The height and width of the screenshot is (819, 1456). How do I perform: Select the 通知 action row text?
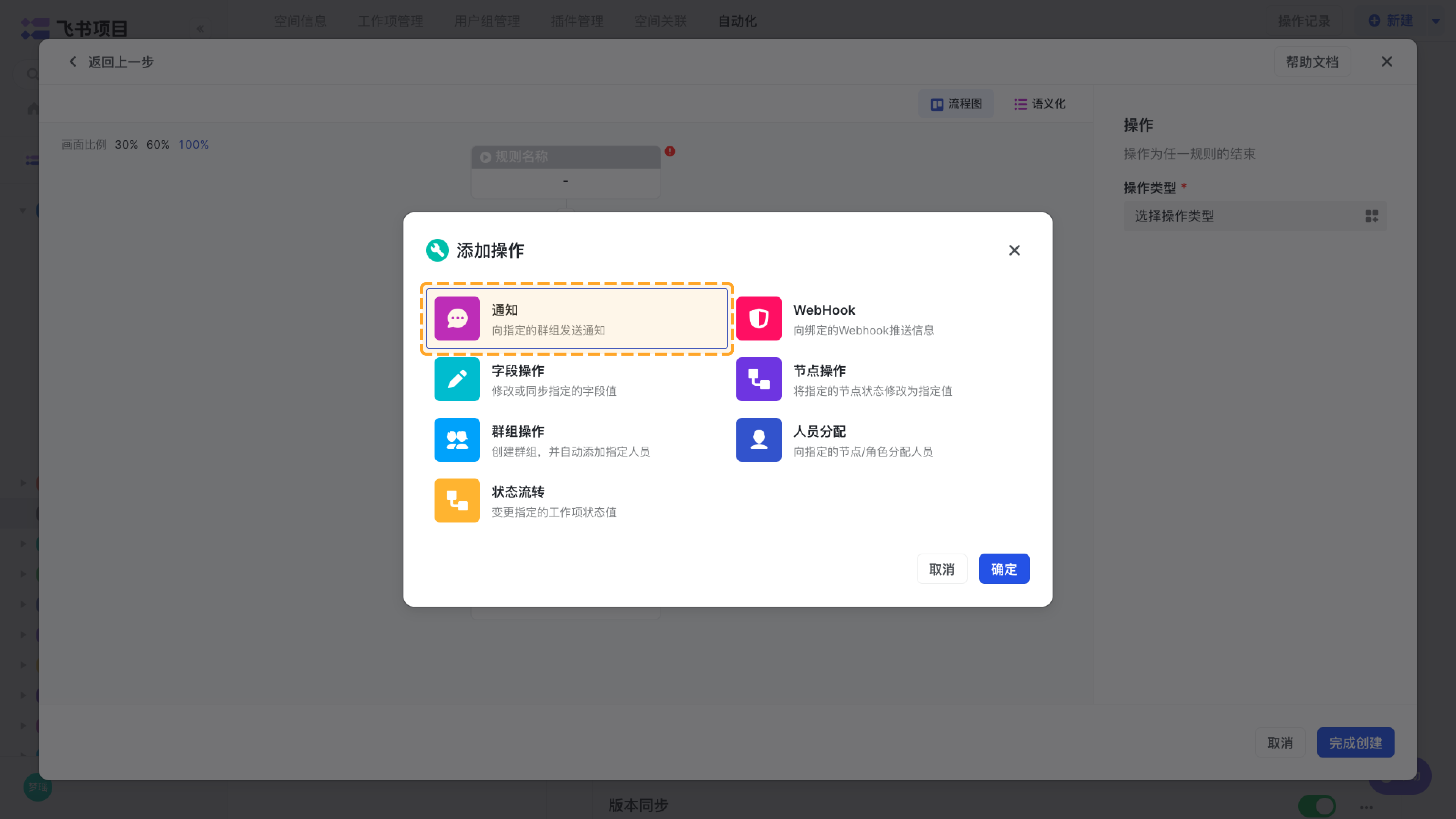[504, 310]
